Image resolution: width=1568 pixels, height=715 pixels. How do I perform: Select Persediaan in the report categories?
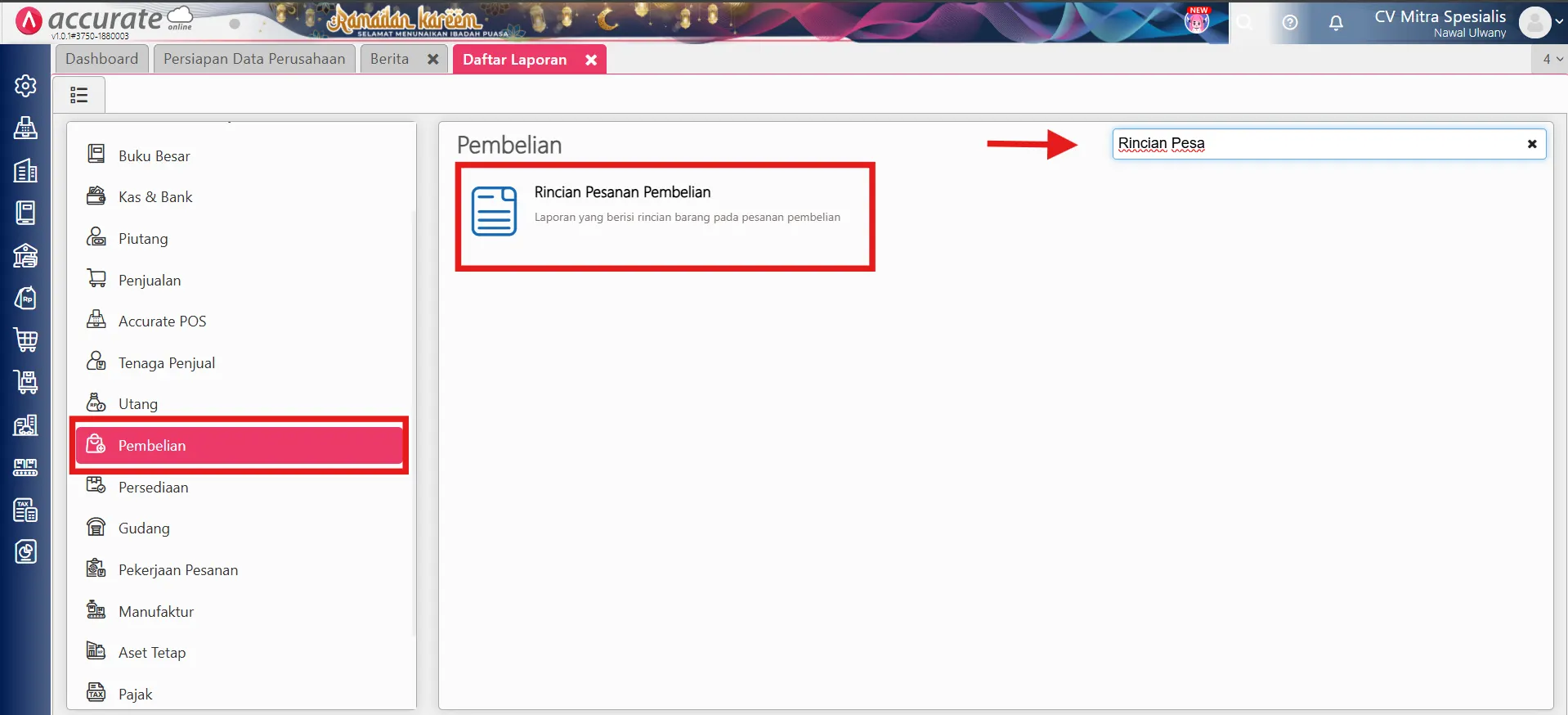(x=153, y=488)
